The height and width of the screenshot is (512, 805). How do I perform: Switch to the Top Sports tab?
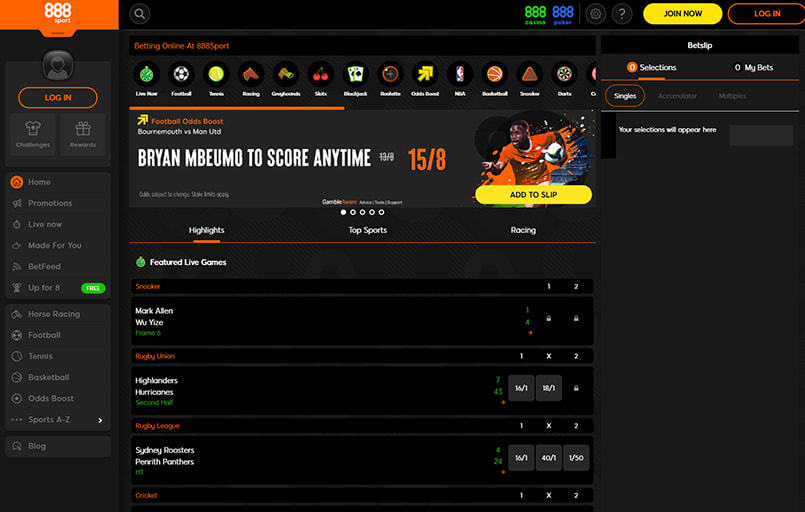[368, 230]
